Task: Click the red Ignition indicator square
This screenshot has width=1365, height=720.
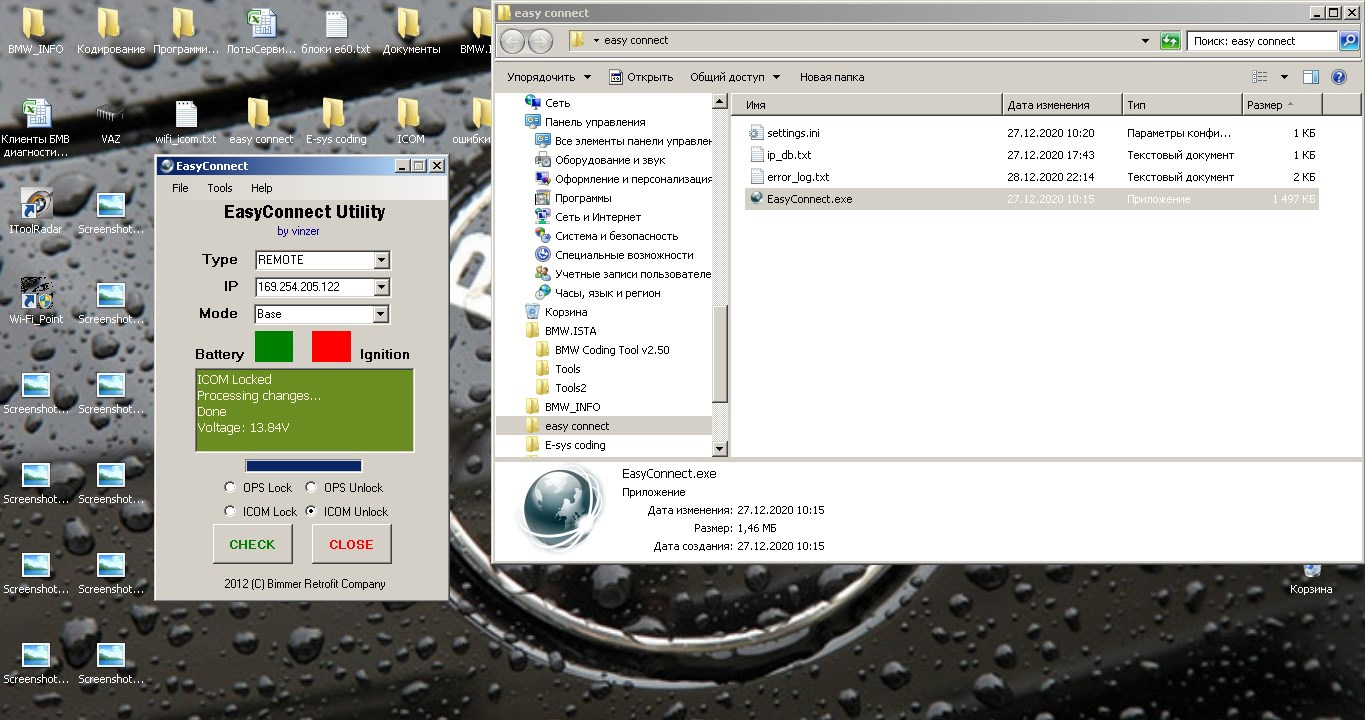Action: 332,345
